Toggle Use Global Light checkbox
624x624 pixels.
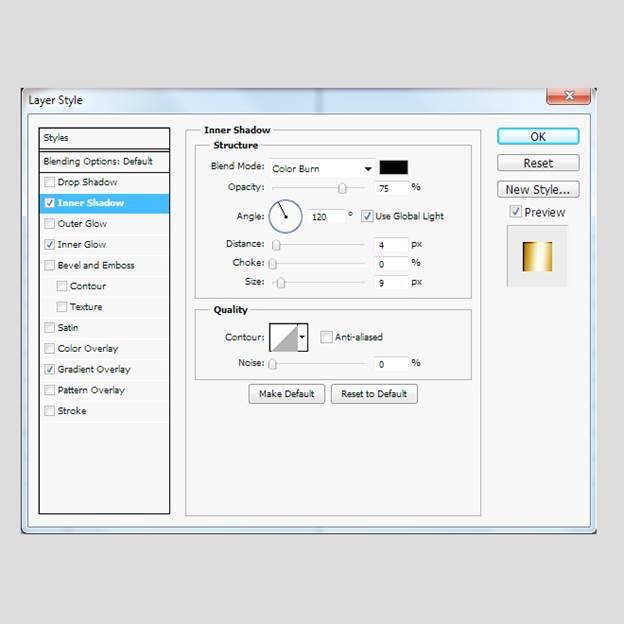367,216
